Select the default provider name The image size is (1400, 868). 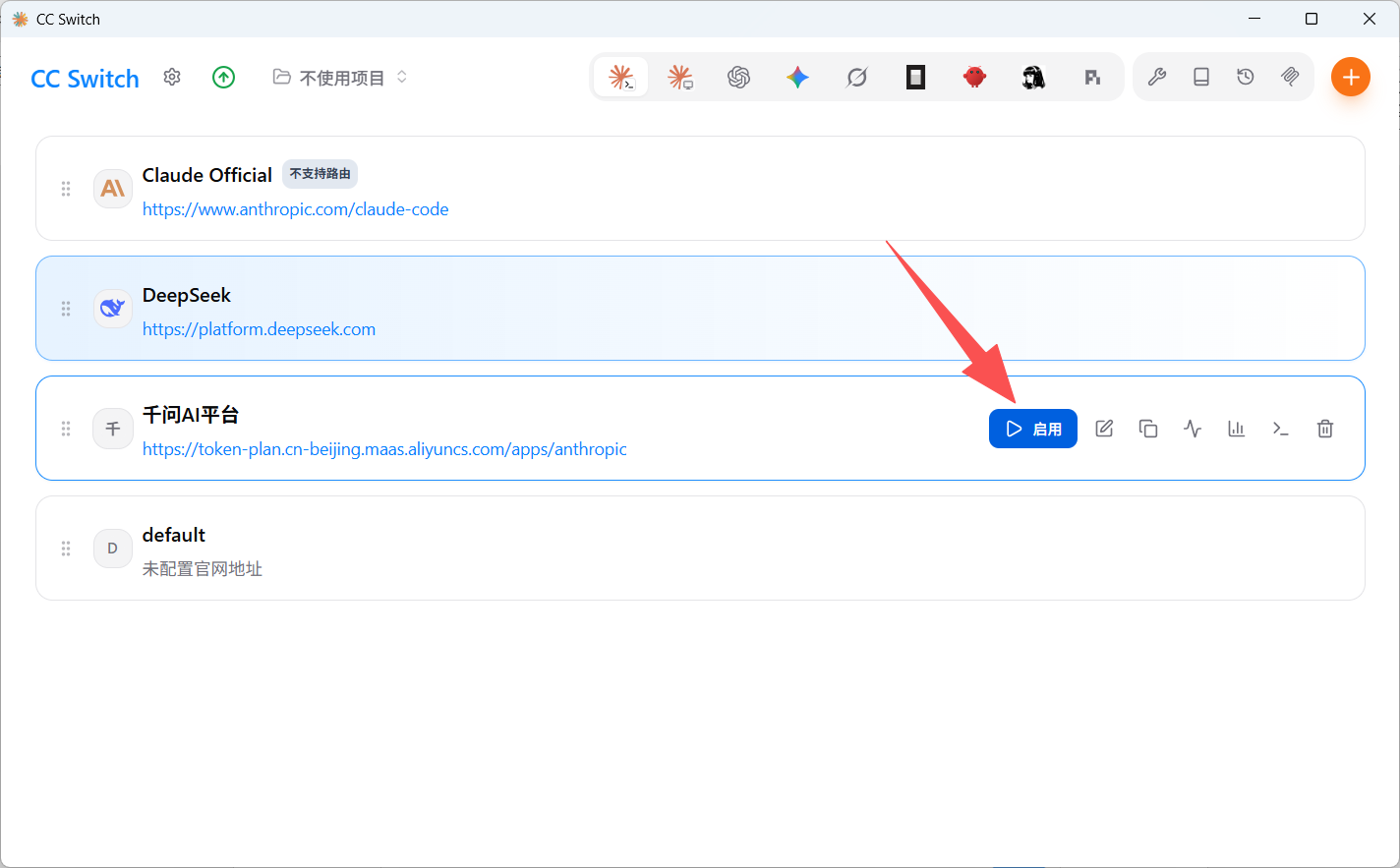point(174,535)
